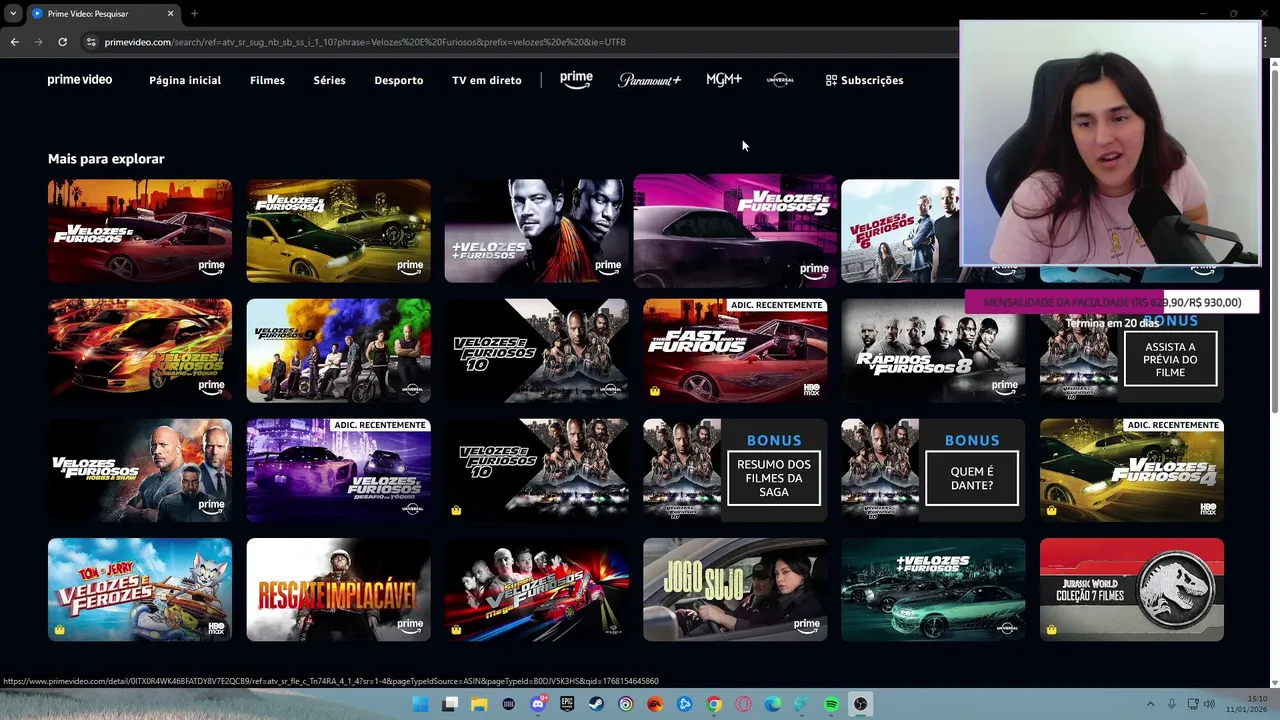
Task: Open the MGM+ channel
Action: pyautogui.click(x=724, y=80)
